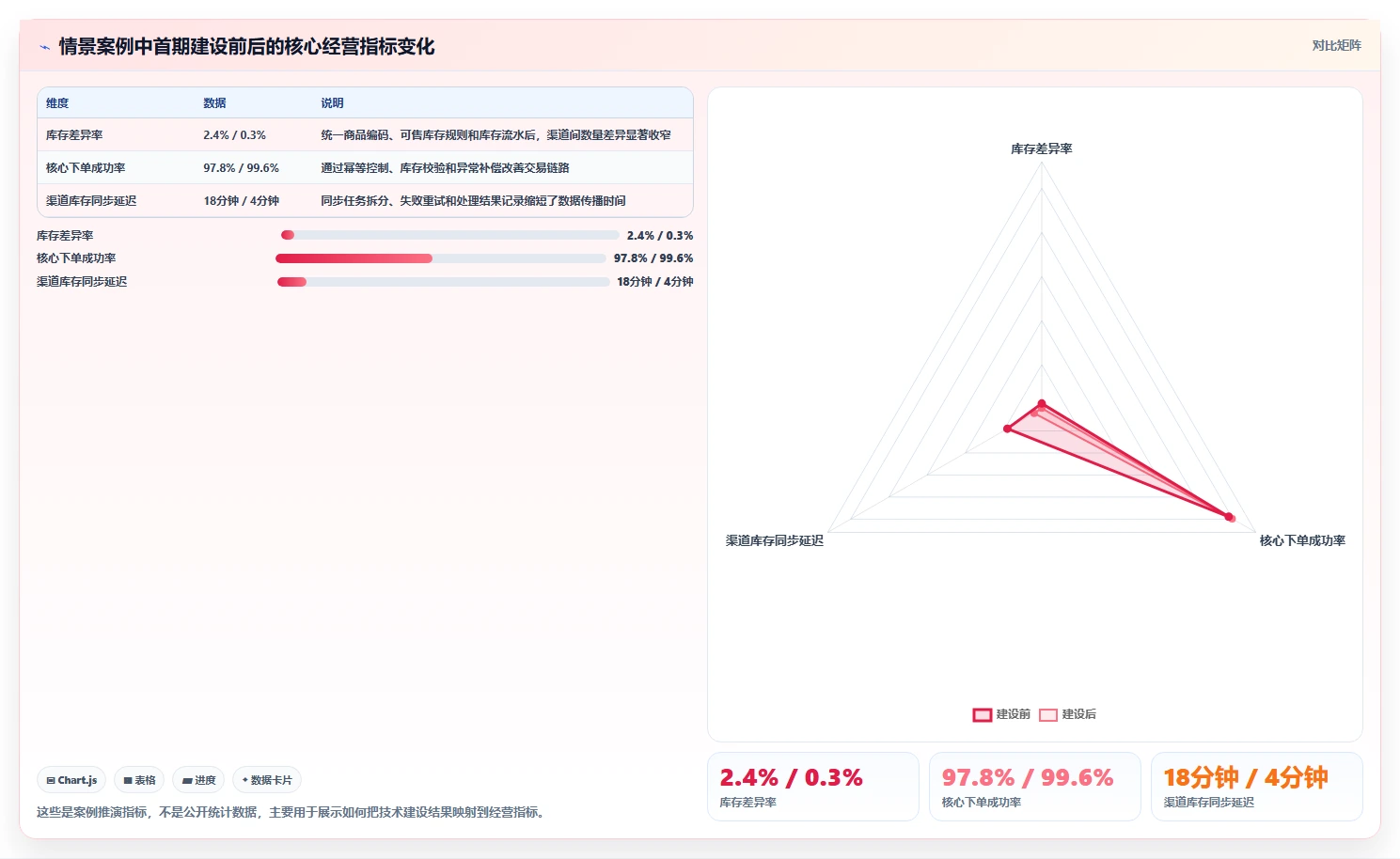Click radar axis label 核心下单成功率

(x=1302, y=540)
